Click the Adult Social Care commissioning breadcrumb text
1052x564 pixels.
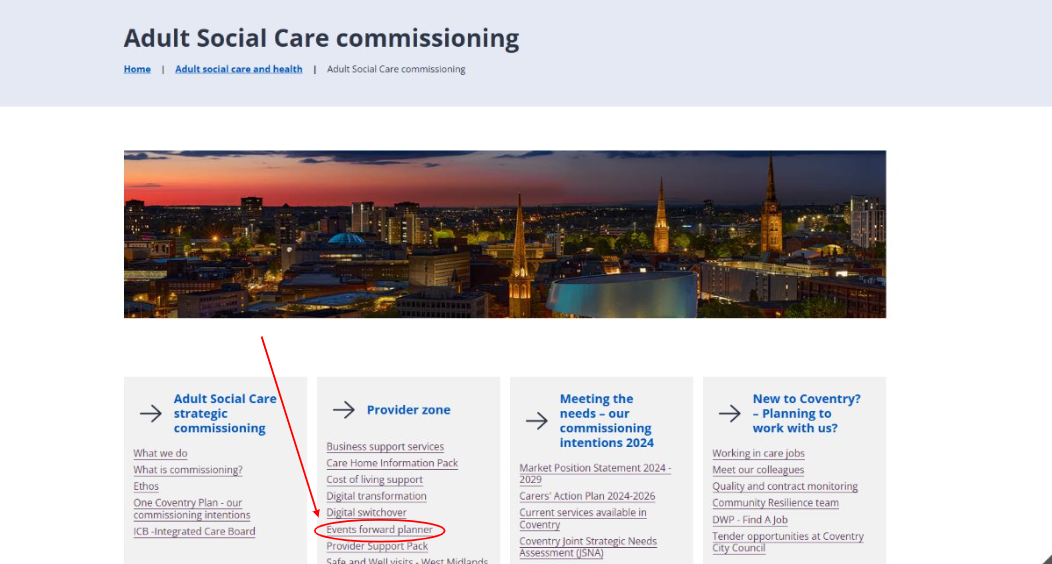pyautogui.click(x=396, y=69)
